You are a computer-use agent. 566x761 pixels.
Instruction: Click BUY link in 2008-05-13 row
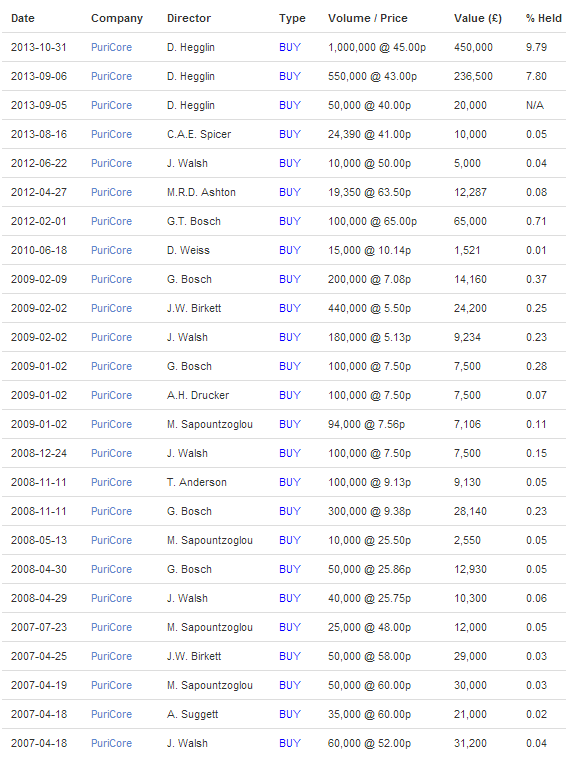(x=290, y=540)
